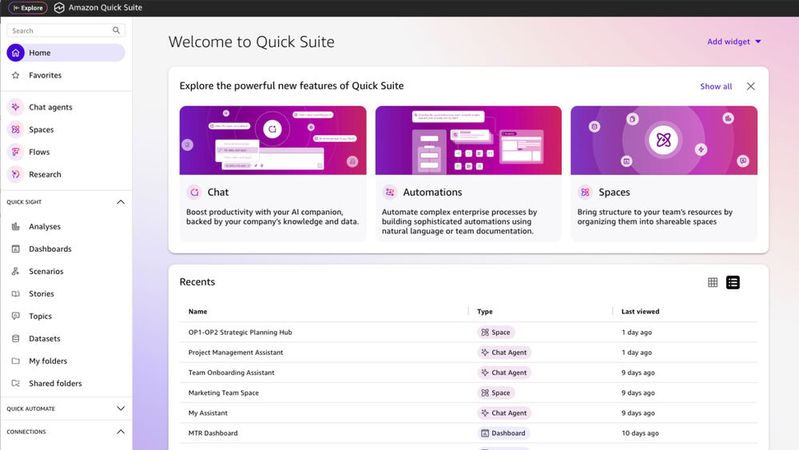Open the Spaces feature card thumbnail

664,140
